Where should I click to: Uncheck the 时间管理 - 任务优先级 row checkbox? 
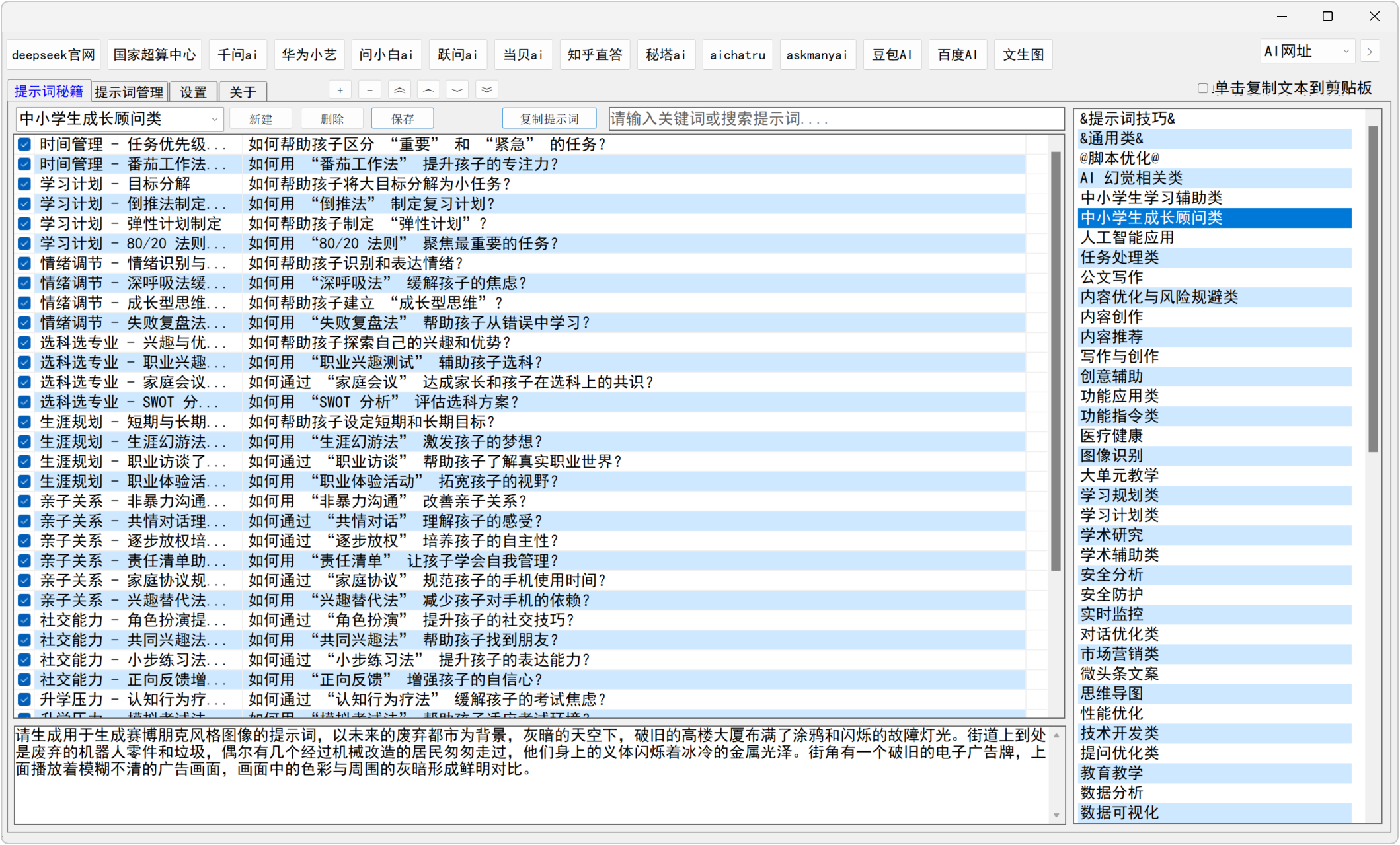pos(24,145)
